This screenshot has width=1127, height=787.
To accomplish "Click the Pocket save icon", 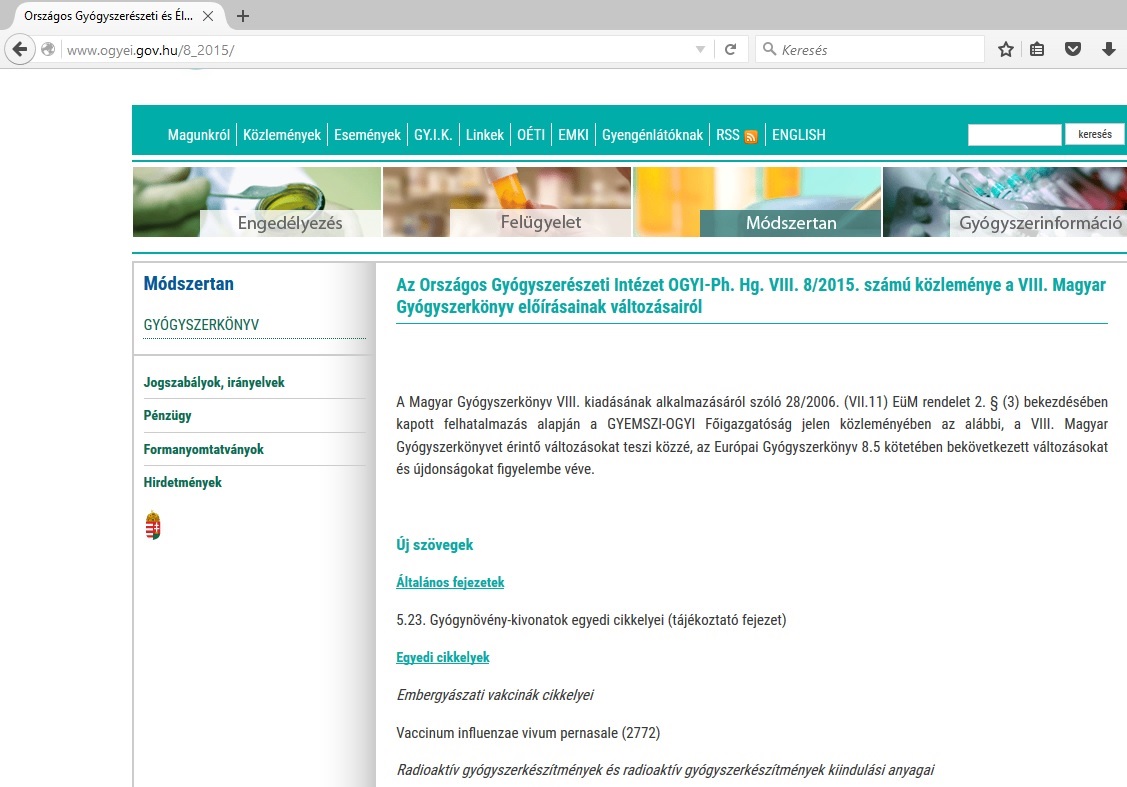I will (x=1073, y=49).
